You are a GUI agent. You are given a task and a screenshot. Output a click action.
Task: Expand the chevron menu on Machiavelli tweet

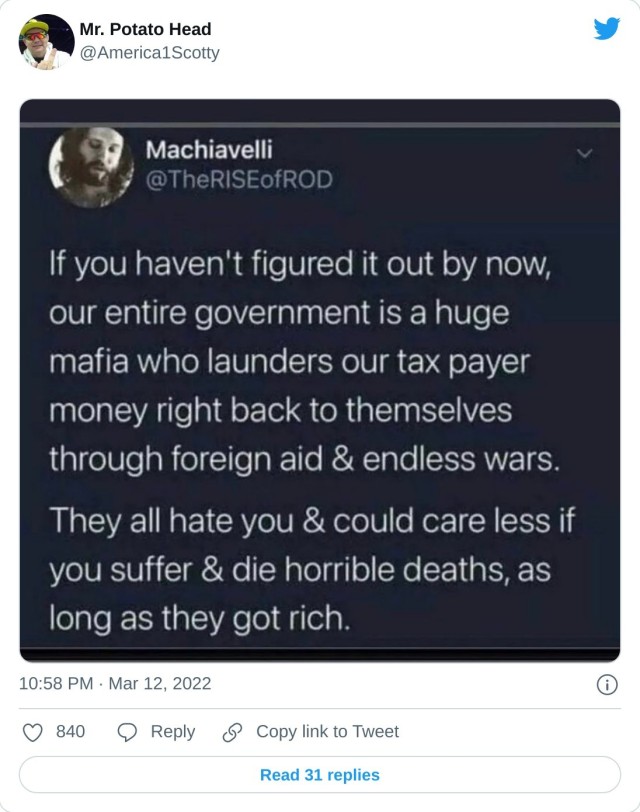click(x=585, y=154)
